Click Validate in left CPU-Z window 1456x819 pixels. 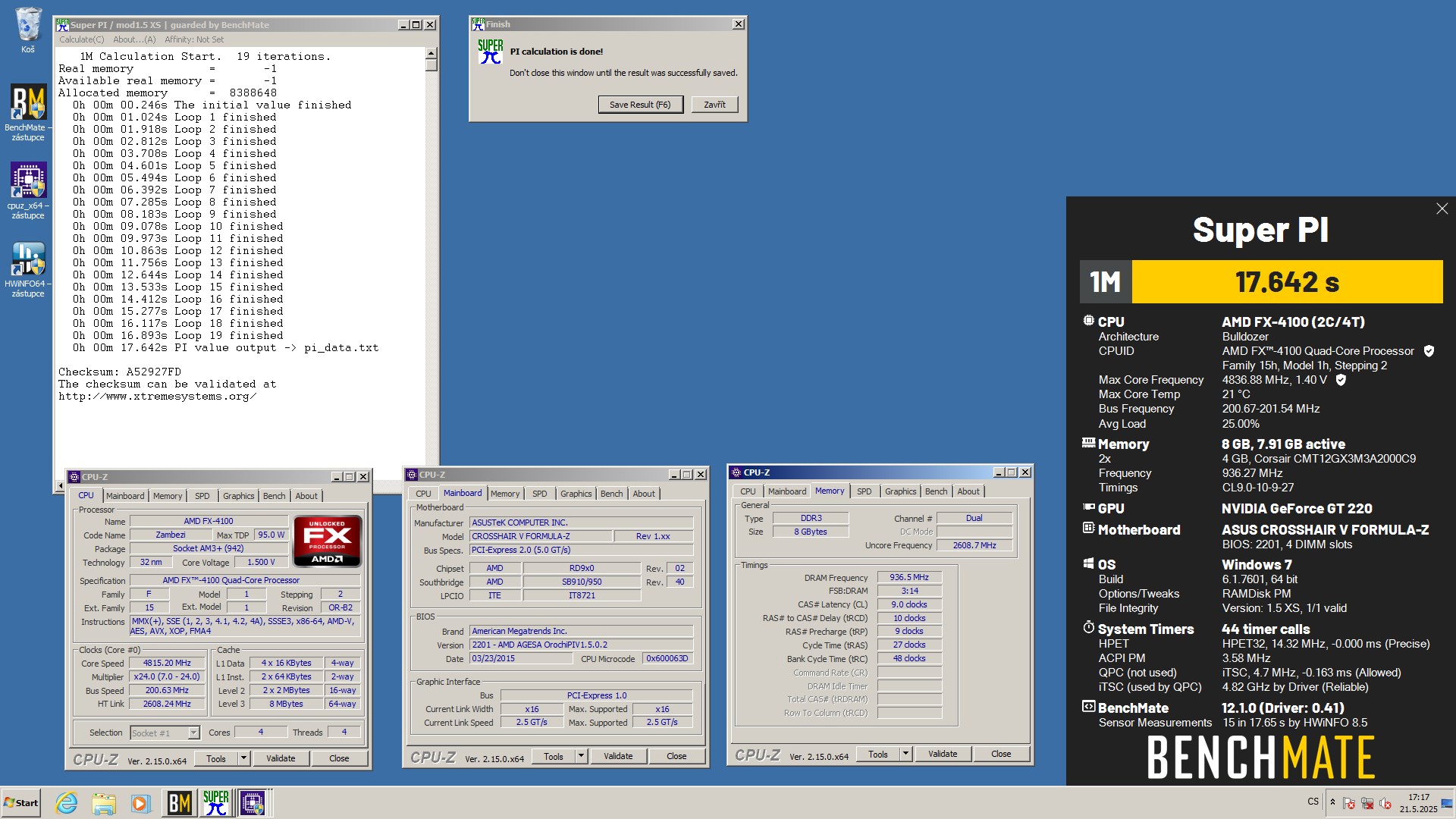tap(281, 758)
